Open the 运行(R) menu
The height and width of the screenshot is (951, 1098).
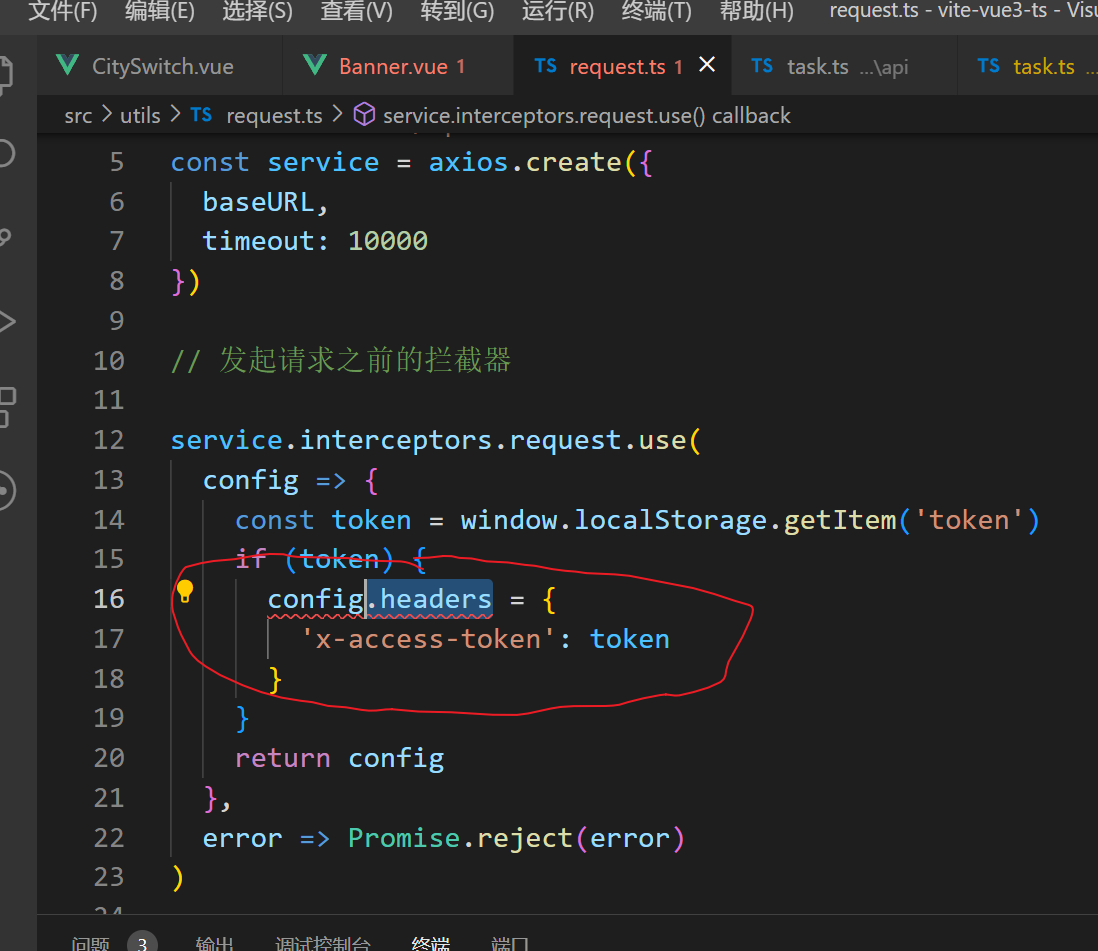[x=557, y=11]
